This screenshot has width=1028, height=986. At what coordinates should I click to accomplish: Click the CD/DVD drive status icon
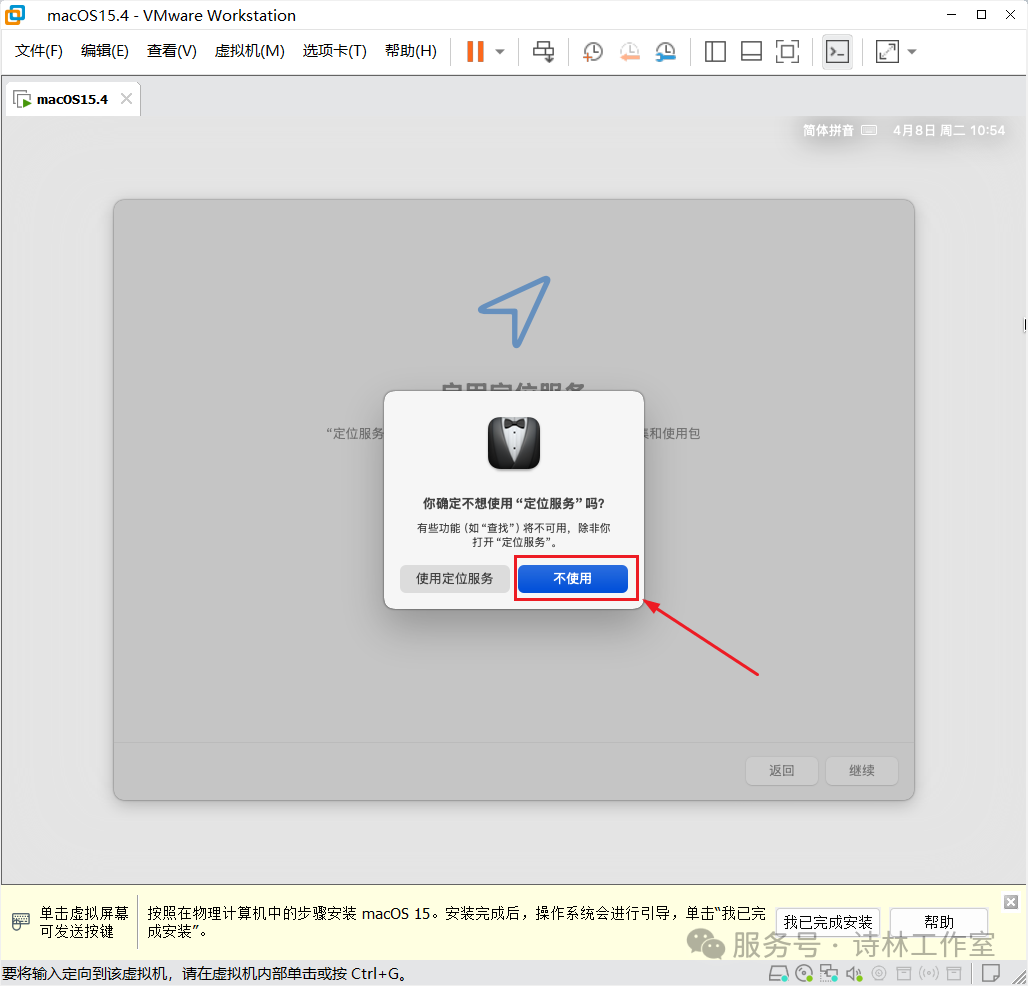click(804, 974)
